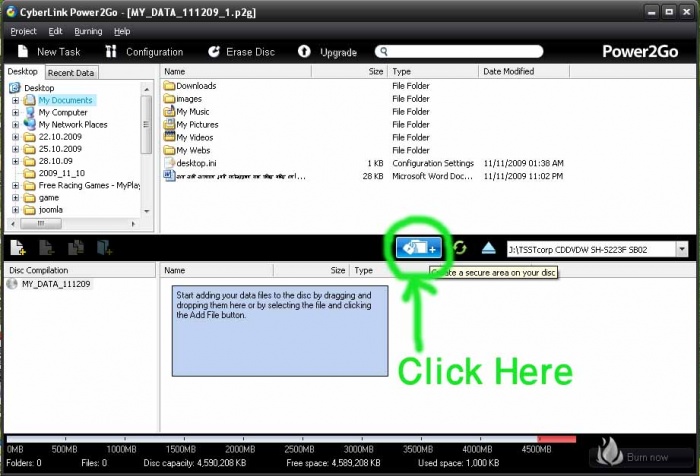
Task: Click the My Videos folder icon
Action: (x=169, y=137)
